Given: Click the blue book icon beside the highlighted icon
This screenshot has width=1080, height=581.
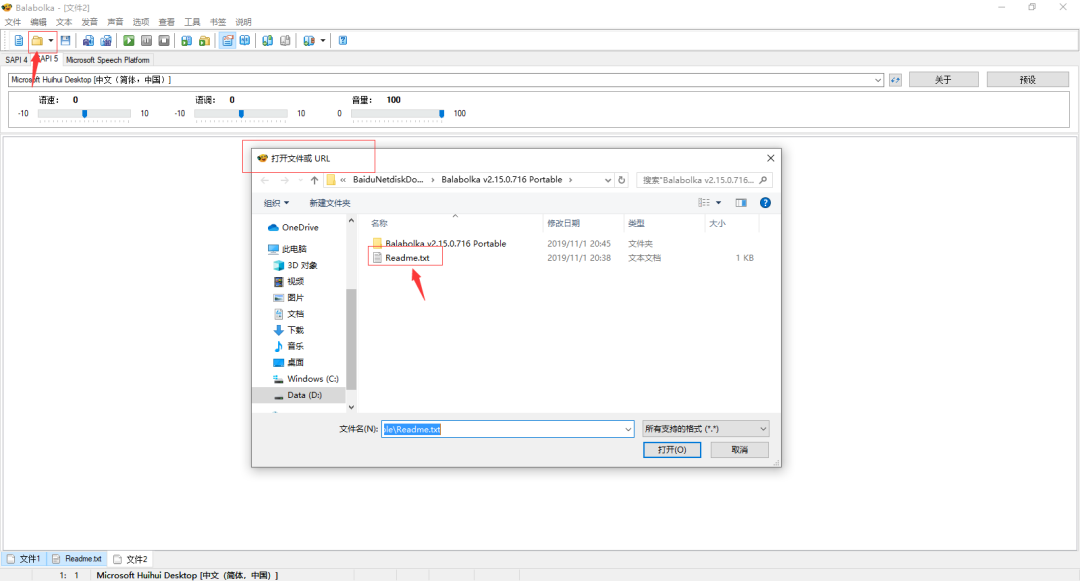Looking at the screenshot, I should pos(245,41).
